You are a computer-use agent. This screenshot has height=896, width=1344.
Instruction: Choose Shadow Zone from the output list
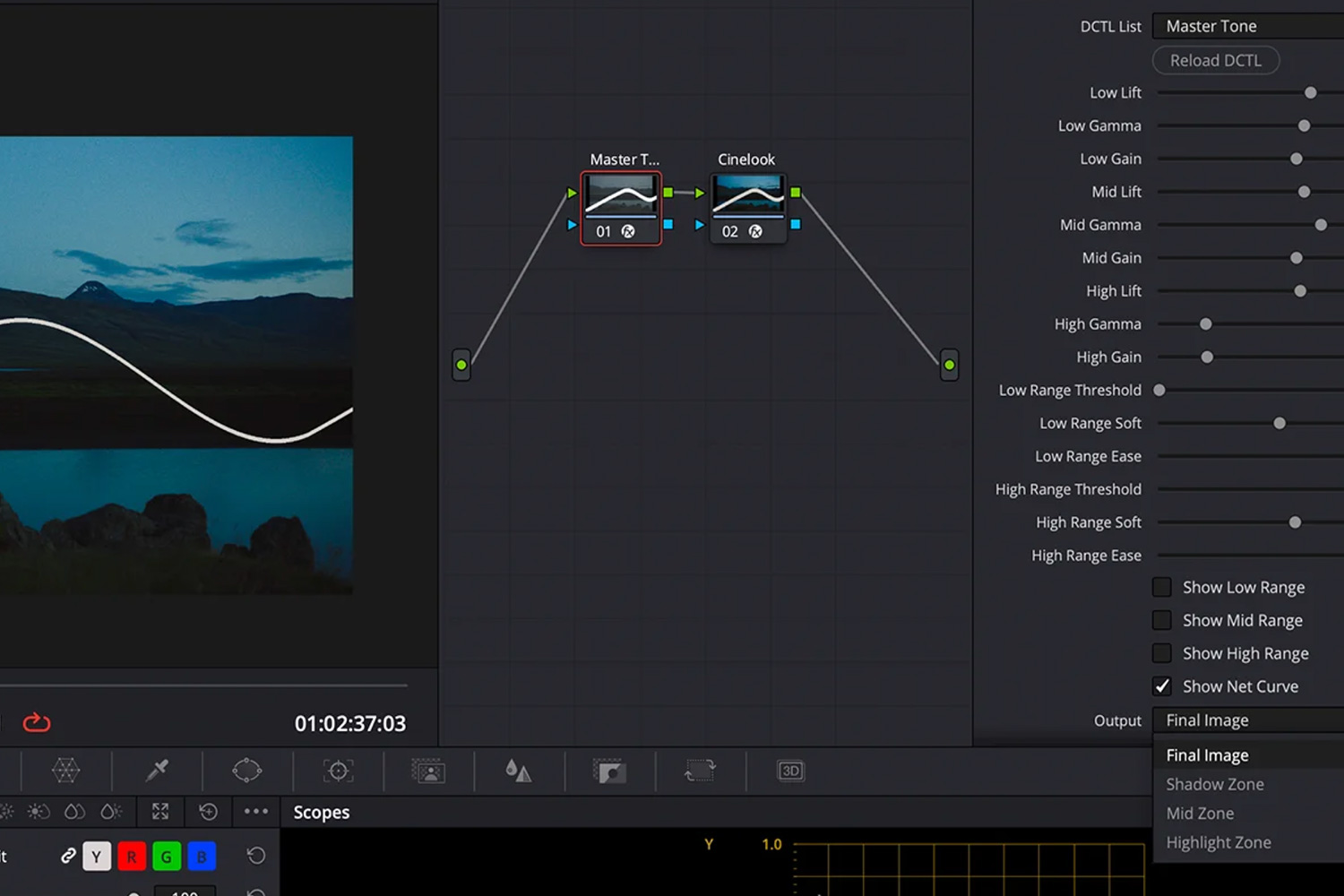[x=1215, y=784]
